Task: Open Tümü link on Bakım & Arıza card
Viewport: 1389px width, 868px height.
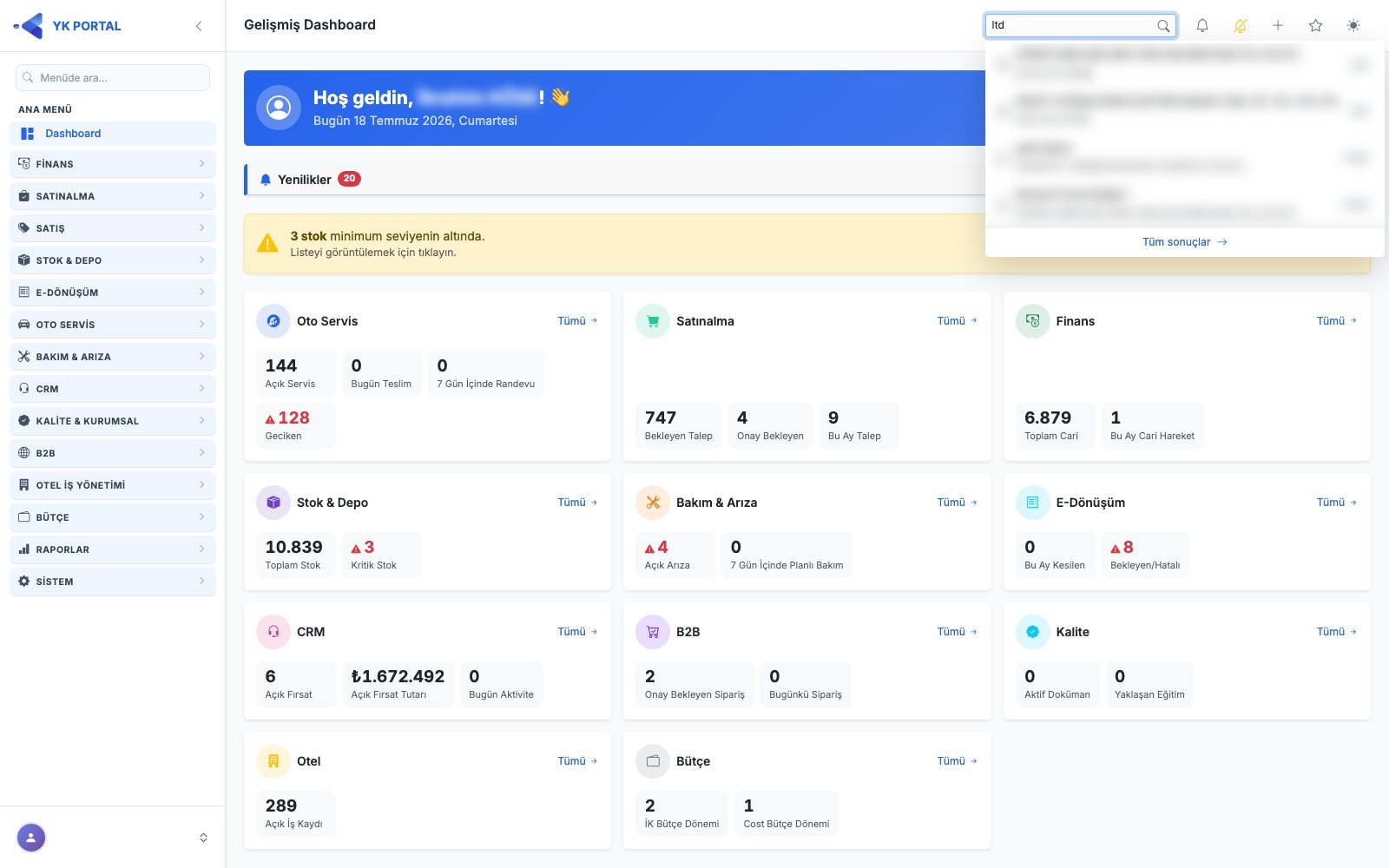Action: click(x=958, y=503)
